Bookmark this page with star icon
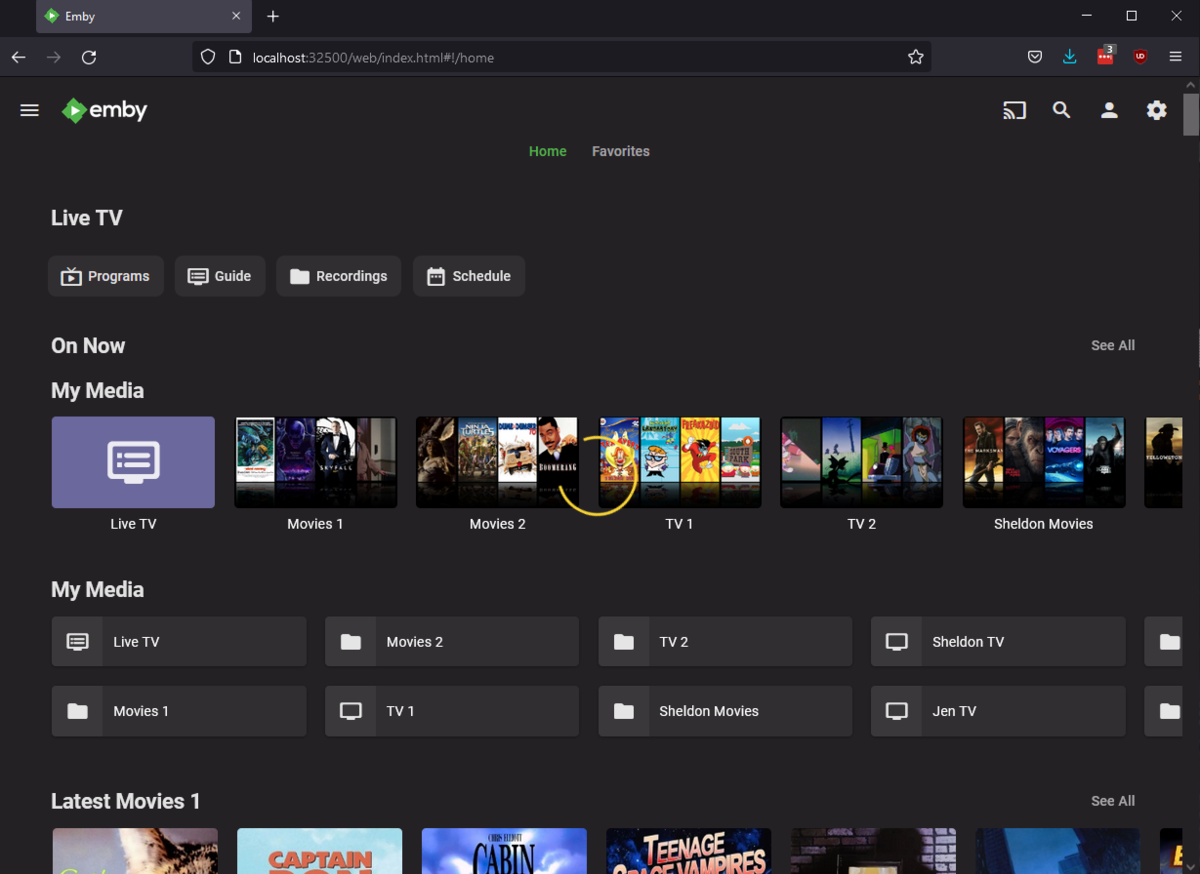The image size is (1200, 874). coord(915,57)
